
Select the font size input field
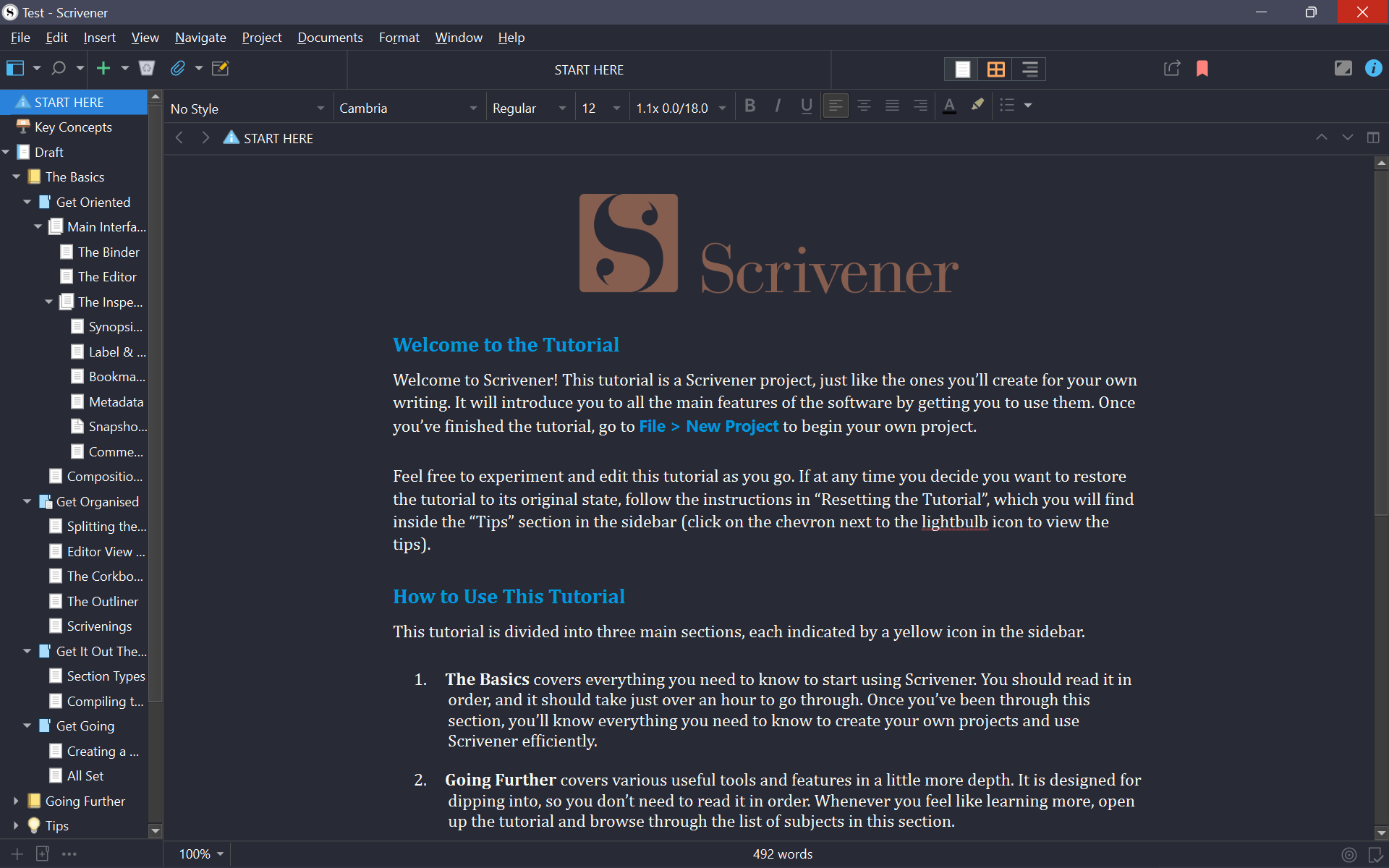pos(590,107)
